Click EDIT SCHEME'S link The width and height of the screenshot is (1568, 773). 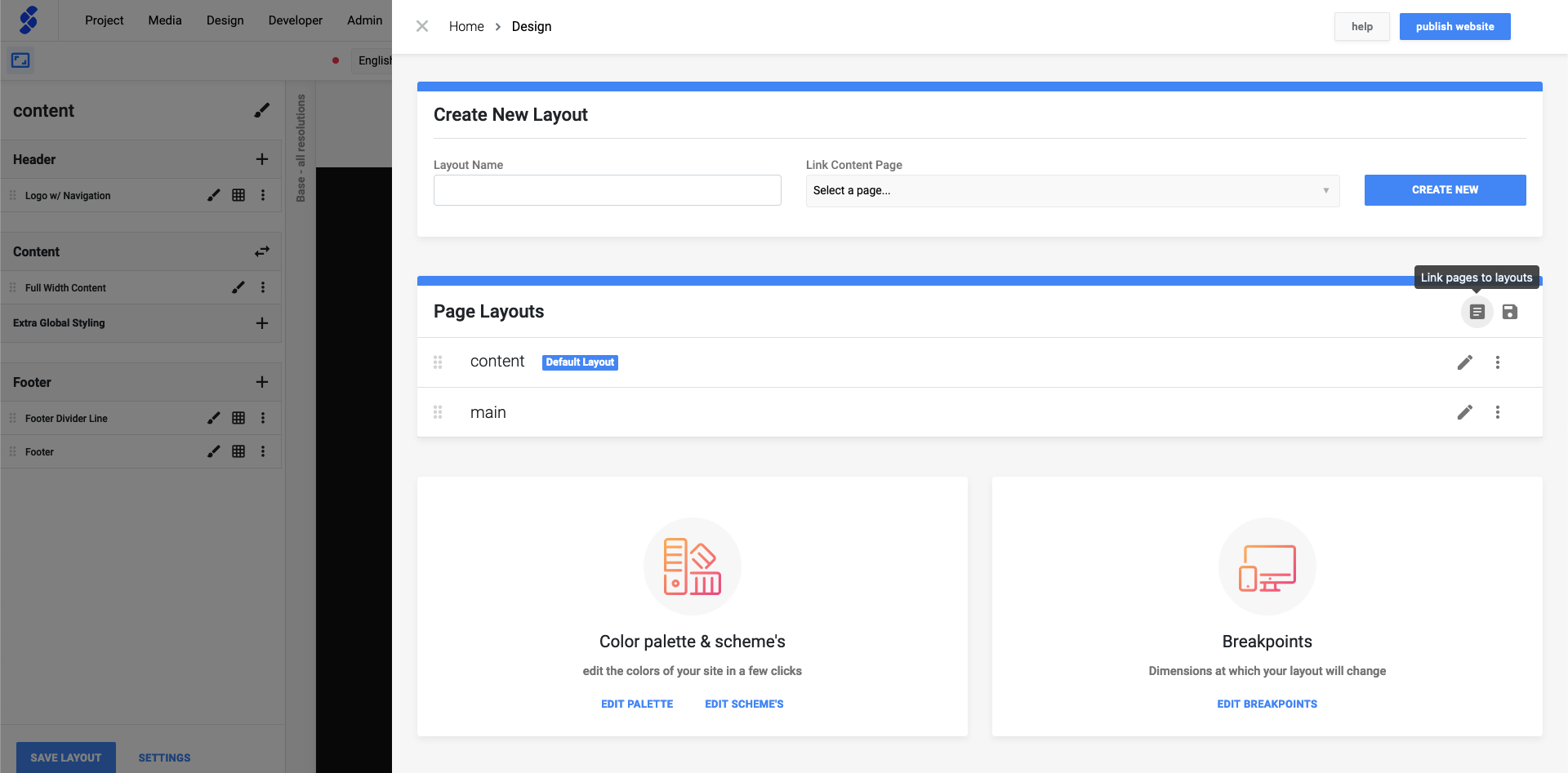point(744,704)
